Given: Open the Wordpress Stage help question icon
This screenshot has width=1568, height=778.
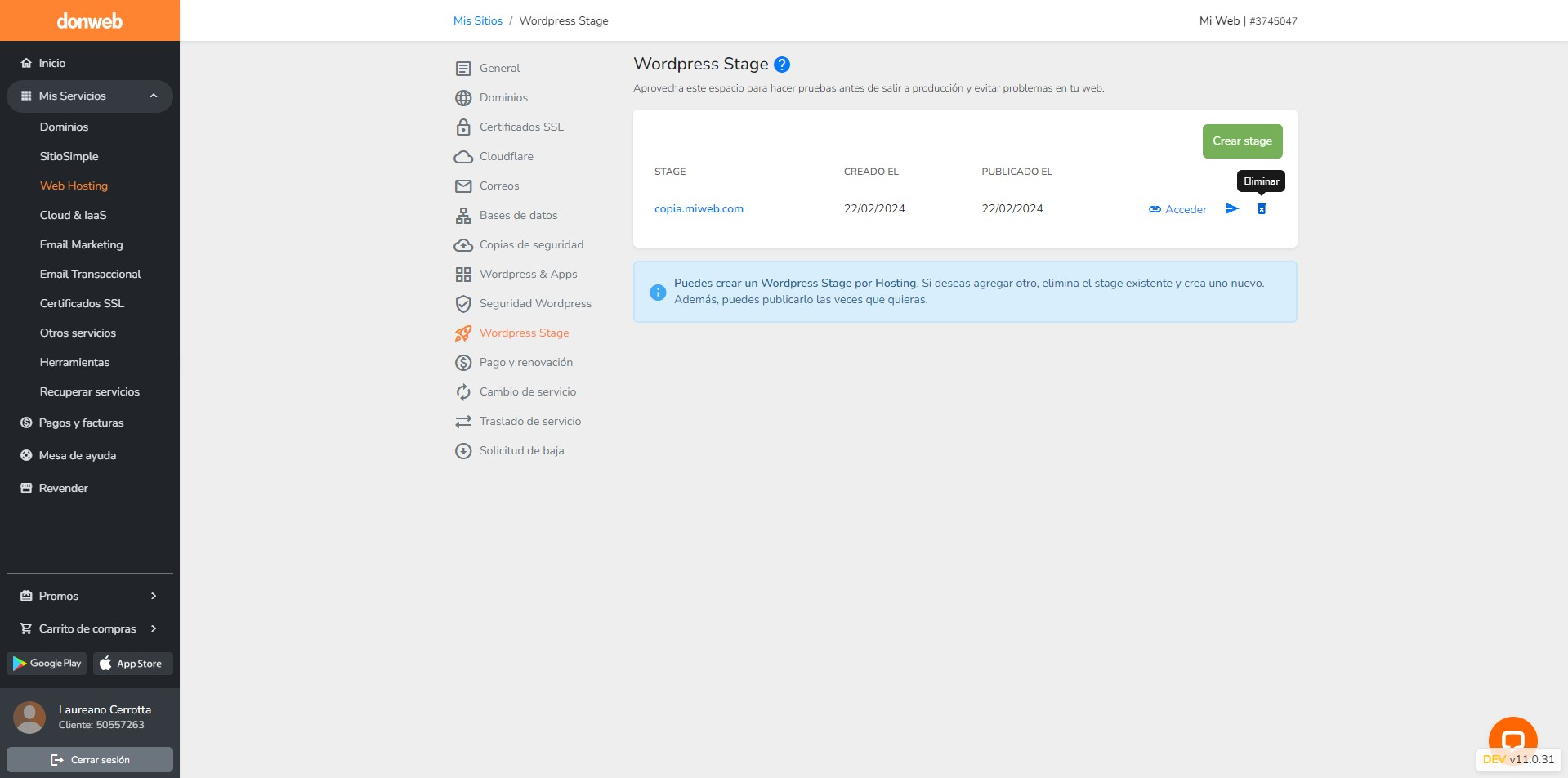Looking at the screenshot, I should point(782,65).
